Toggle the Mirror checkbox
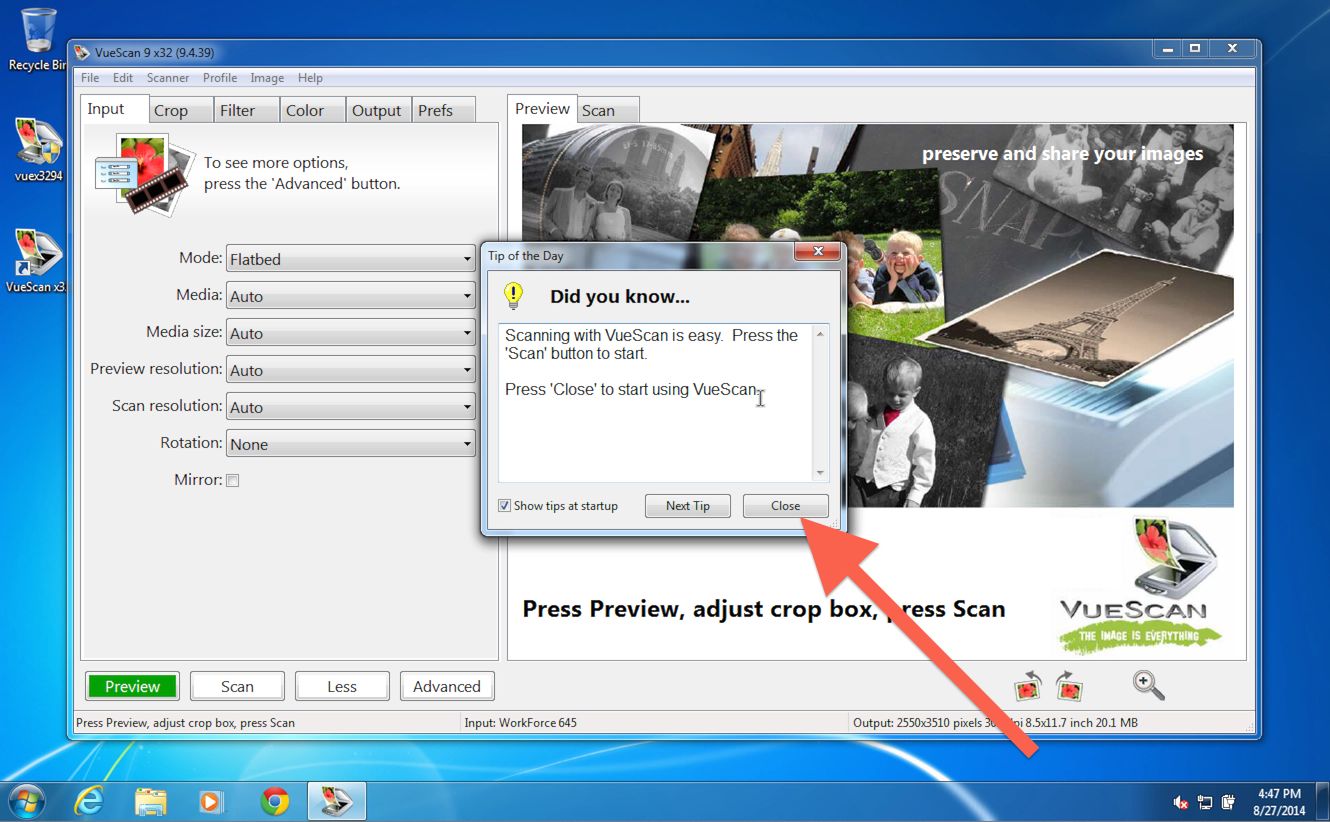 click(x=232, y=480)
